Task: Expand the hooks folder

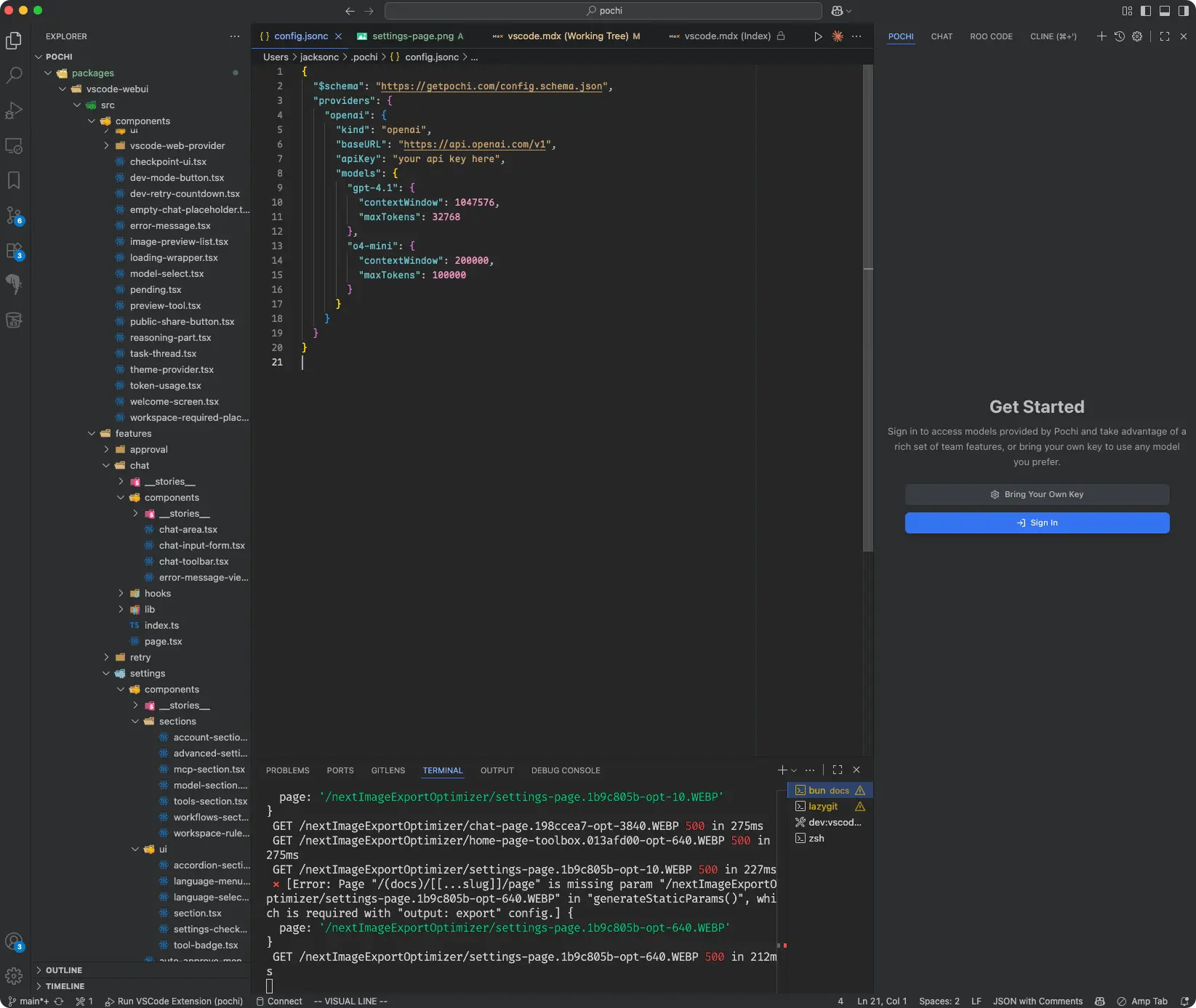Action: pos(157,594)
